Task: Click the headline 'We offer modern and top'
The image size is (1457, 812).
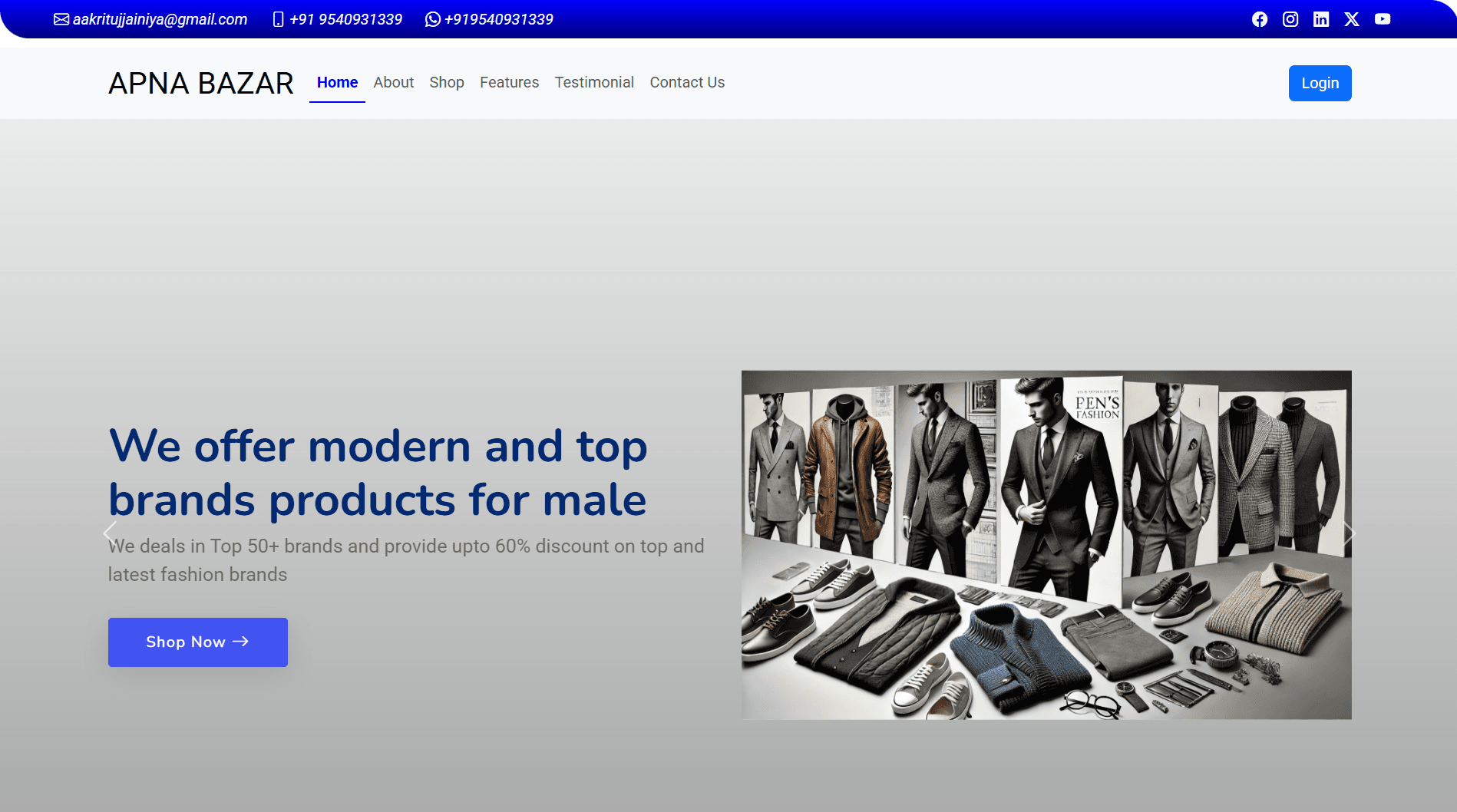Action: [x=378, y=446]
